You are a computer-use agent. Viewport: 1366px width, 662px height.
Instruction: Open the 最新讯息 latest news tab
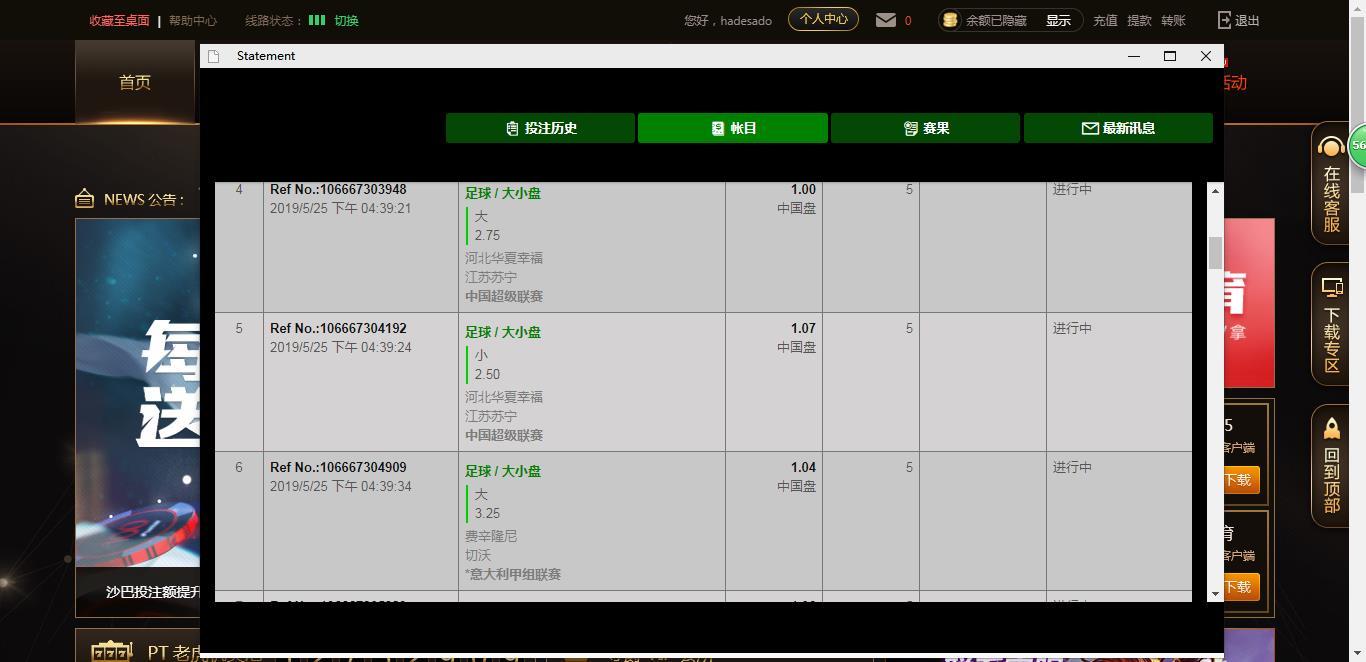coord(1118,128)
